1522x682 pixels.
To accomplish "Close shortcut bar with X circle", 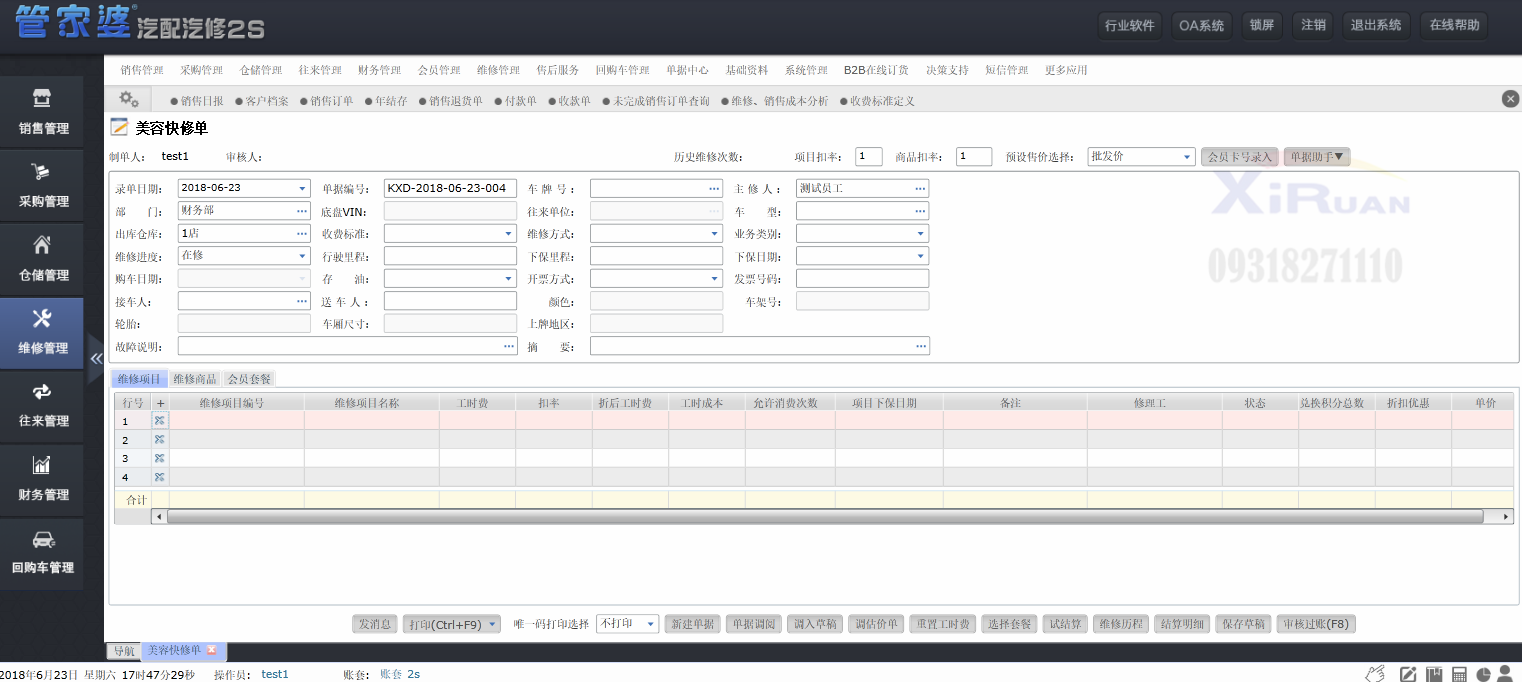I will [1510, 98].
